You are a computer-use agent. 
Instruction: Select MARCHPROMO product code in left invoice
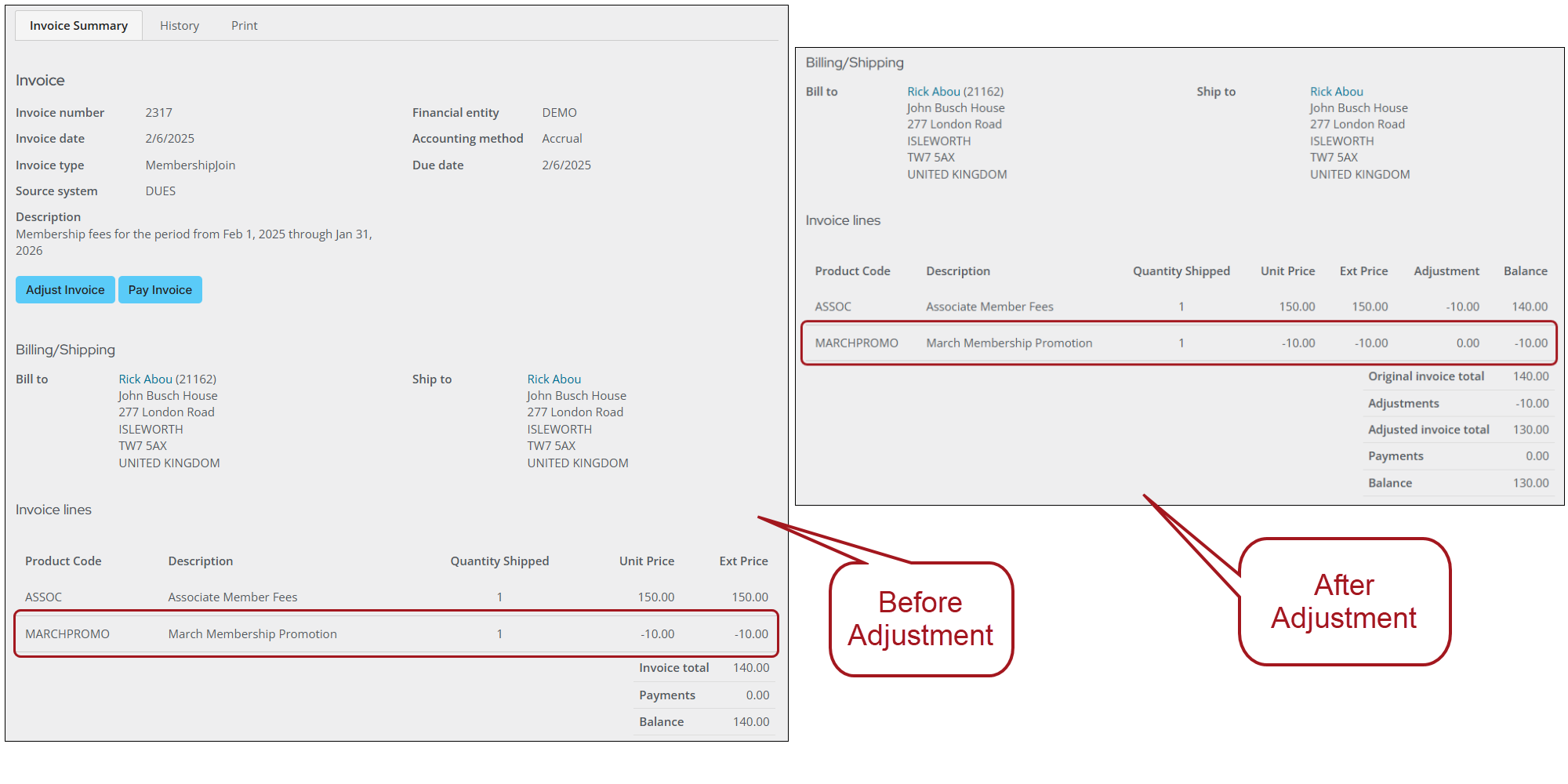[67, 633]
